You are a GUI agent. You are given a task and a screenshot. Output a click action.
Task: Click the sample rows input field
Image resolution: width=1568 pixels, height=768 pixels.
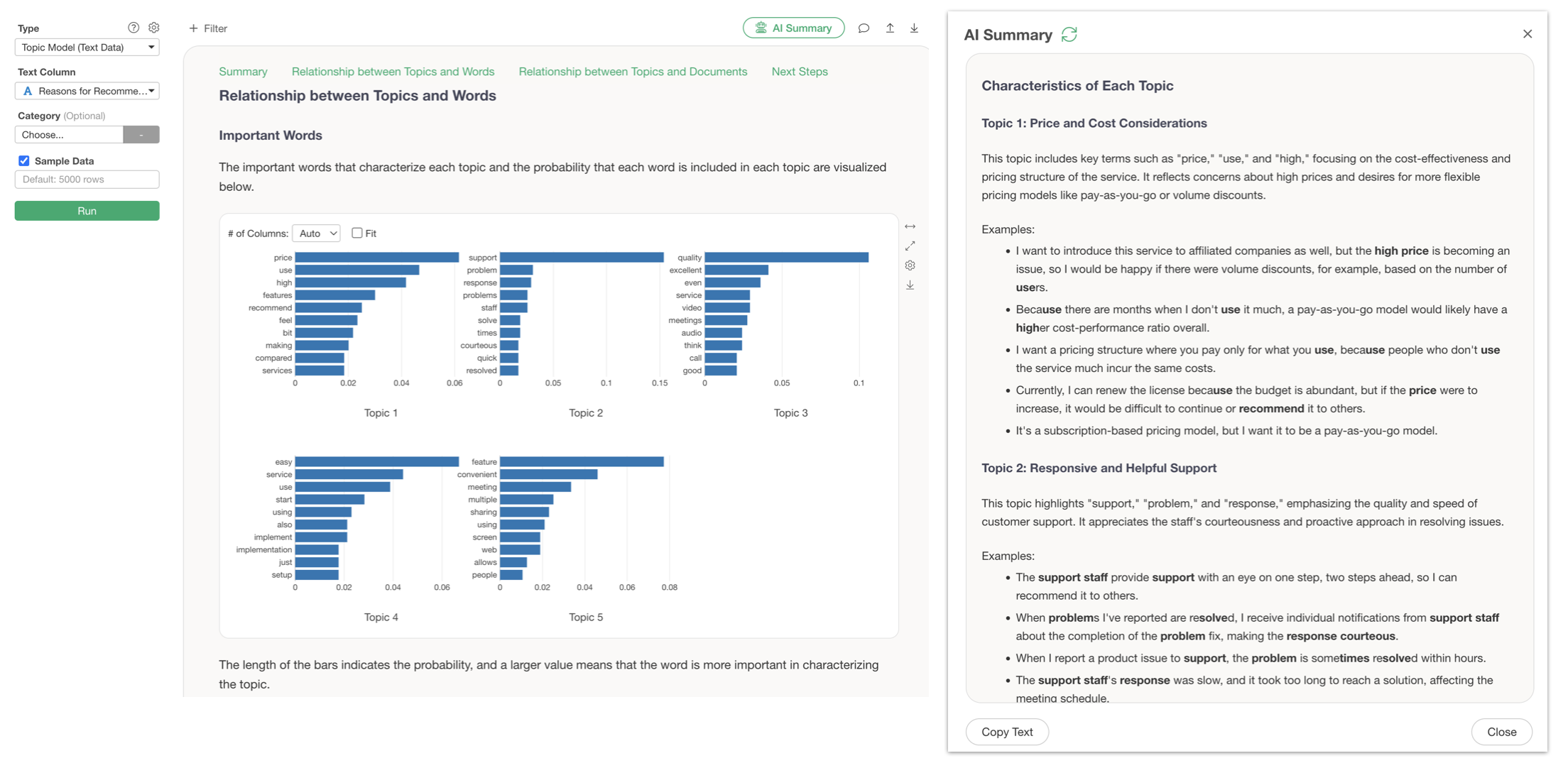pos(87,180)
